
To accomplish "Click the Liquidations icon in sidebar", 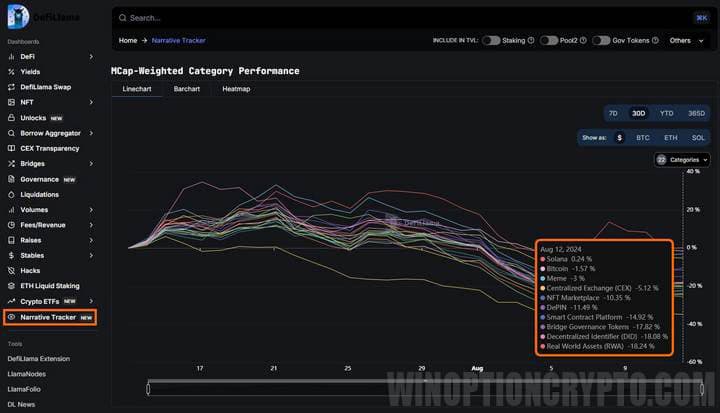I will (x=11, y=194).
